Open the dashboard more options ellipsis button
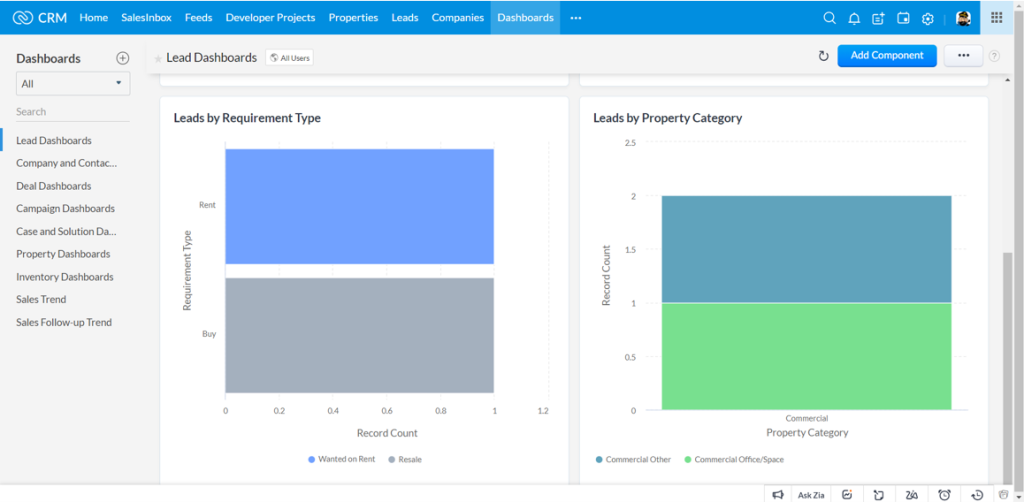This screenshot has width=1024, height=502. click(963, 55)
